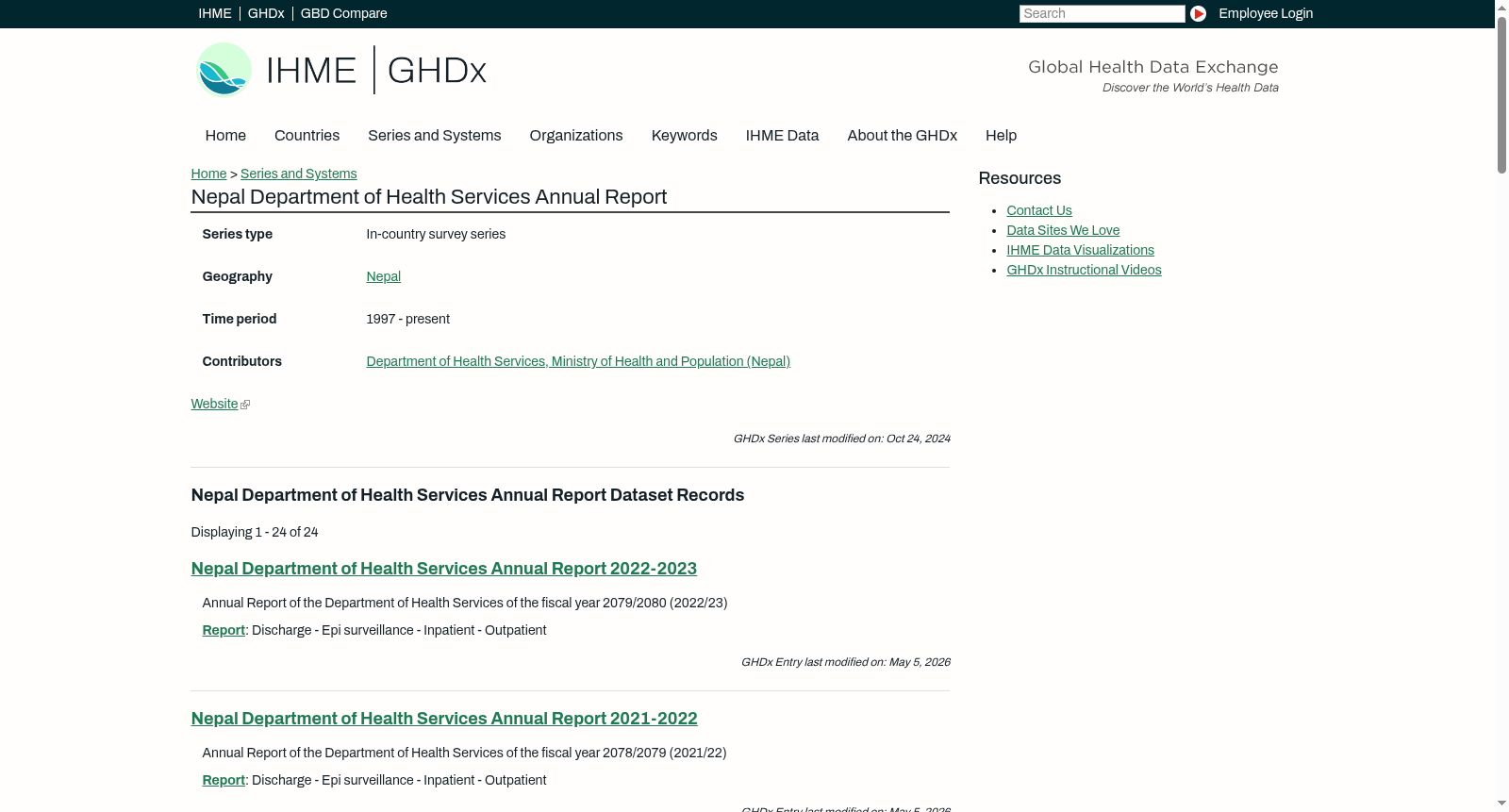Open Annual Report 2021-2022 record
1509x812 pixels.
(444, 719)
